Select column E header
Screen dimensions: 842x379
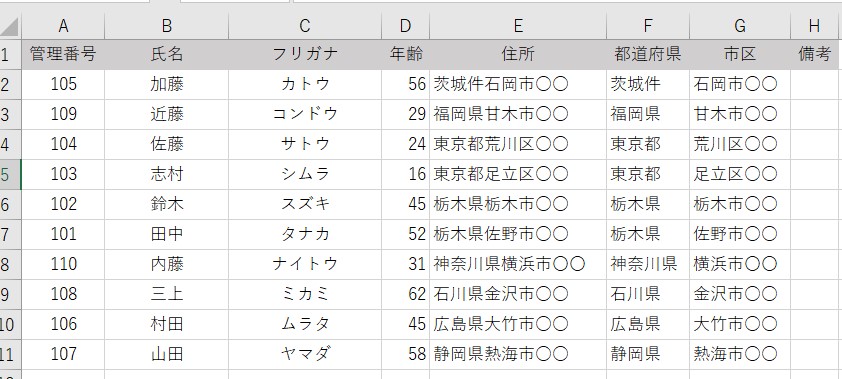pos(518,26)
